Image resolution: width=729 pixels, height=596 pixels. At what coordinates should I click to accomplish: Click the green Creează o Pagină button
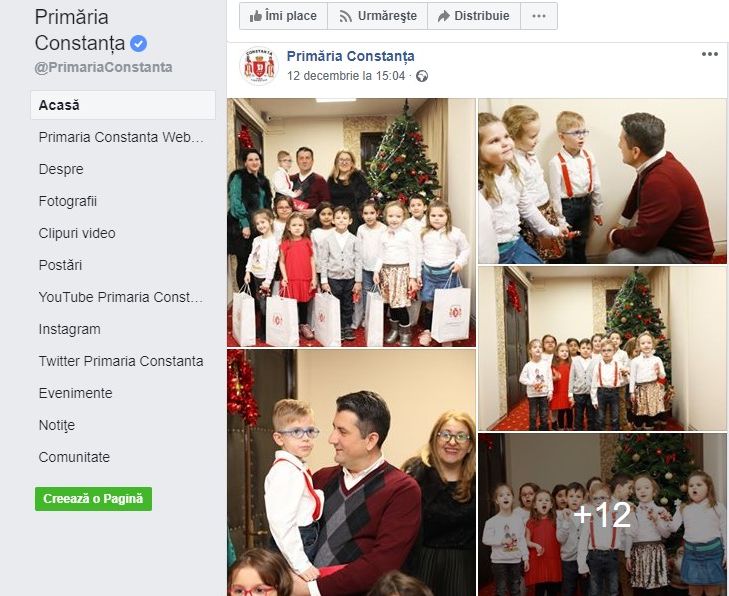tap(93, 499)
